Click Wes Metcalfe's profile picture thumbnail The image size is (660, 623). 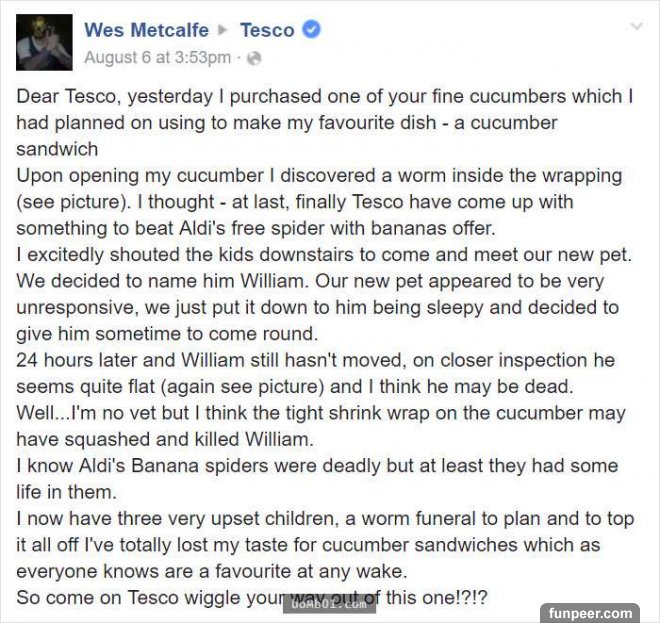(44, 42)
